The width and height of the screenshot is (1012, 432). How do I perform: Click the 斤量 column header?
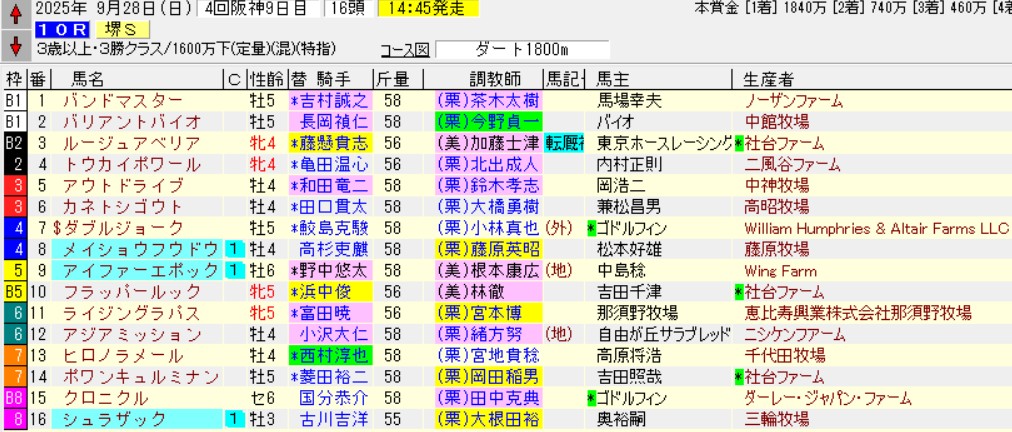[x=391, y=79]
